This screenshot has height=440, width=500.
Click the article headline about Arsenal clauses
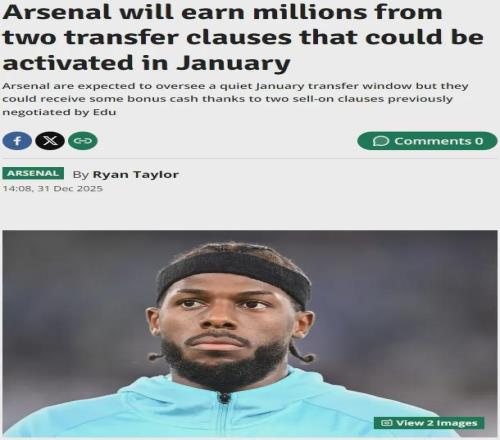[x=243, y=37]
